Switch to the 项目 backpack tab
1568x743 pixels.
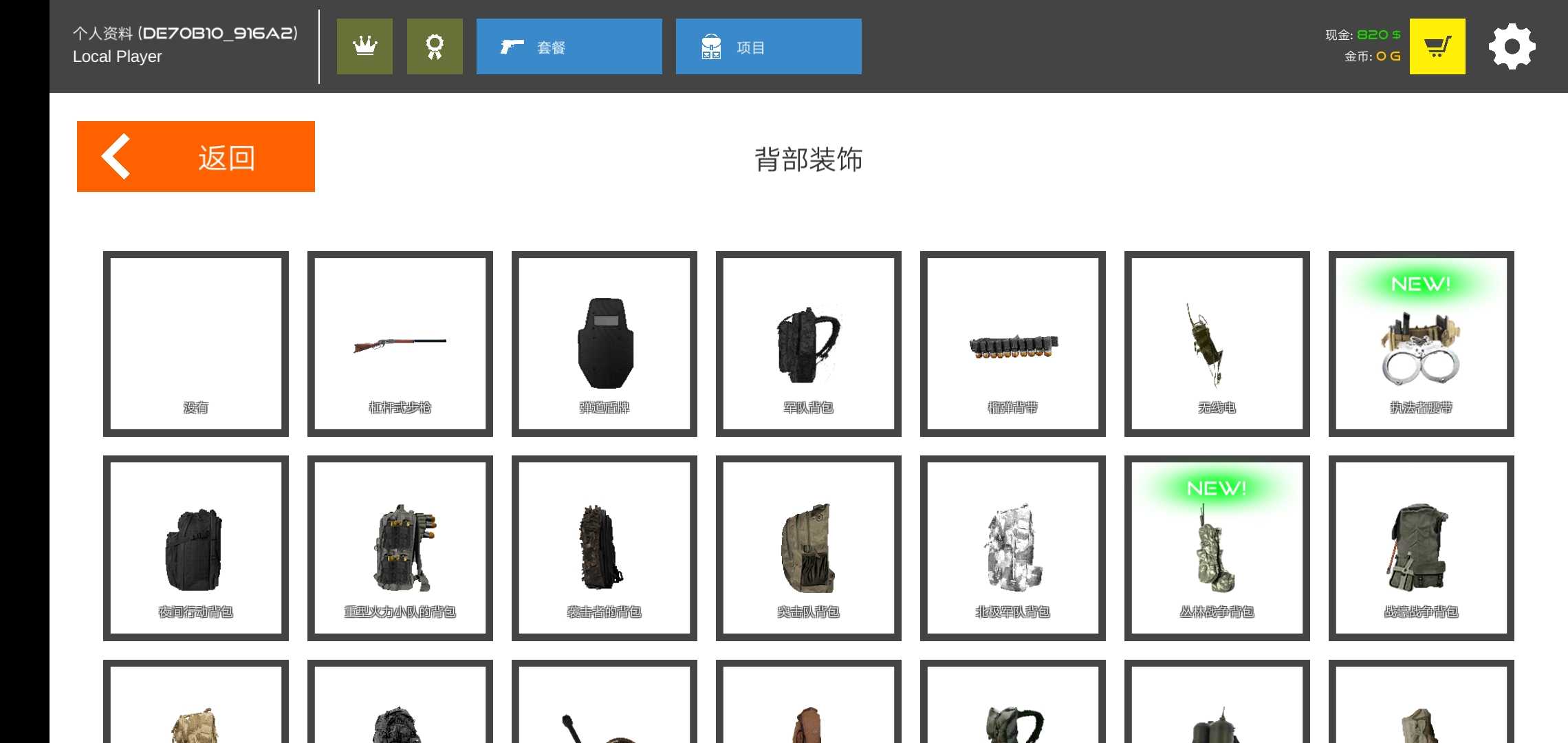tap(768, 46)
